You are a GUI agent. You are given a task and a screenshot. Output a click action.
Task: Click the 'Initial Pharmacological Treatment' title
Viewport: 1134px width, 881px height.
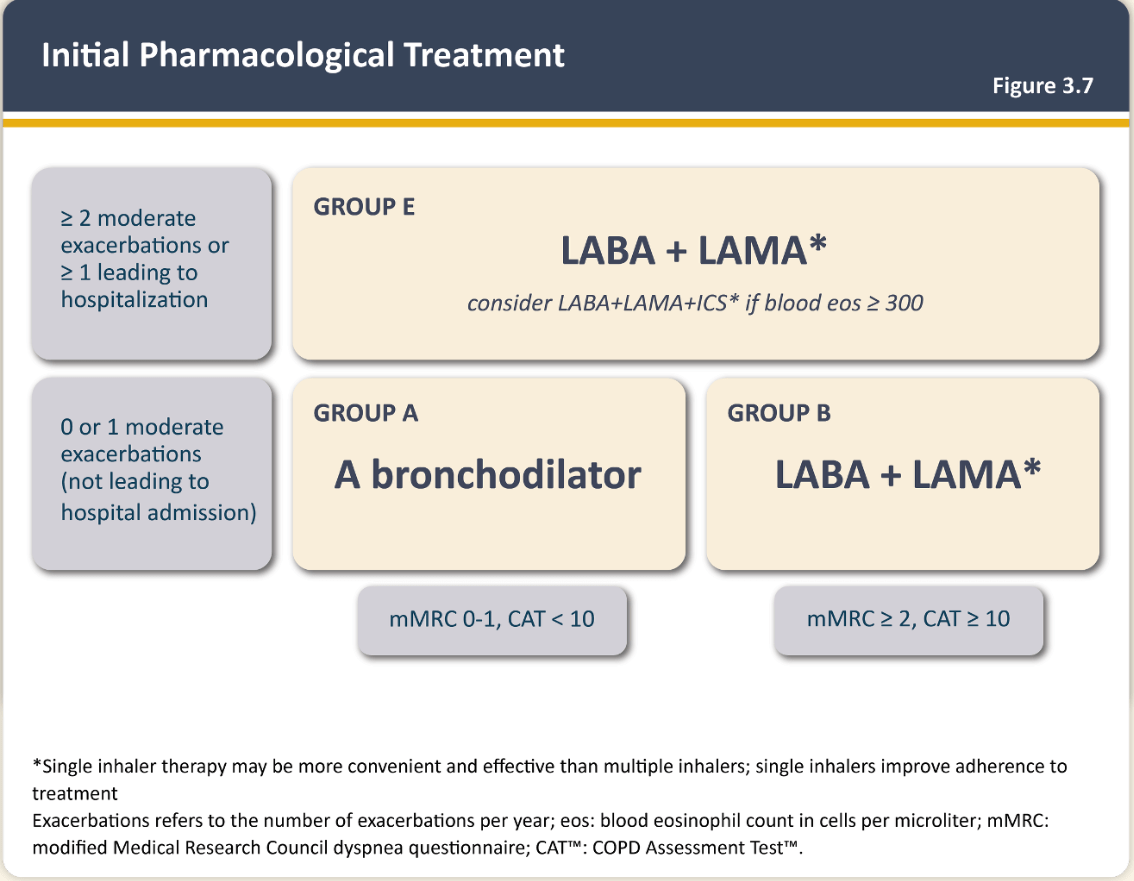click(303, 54)
